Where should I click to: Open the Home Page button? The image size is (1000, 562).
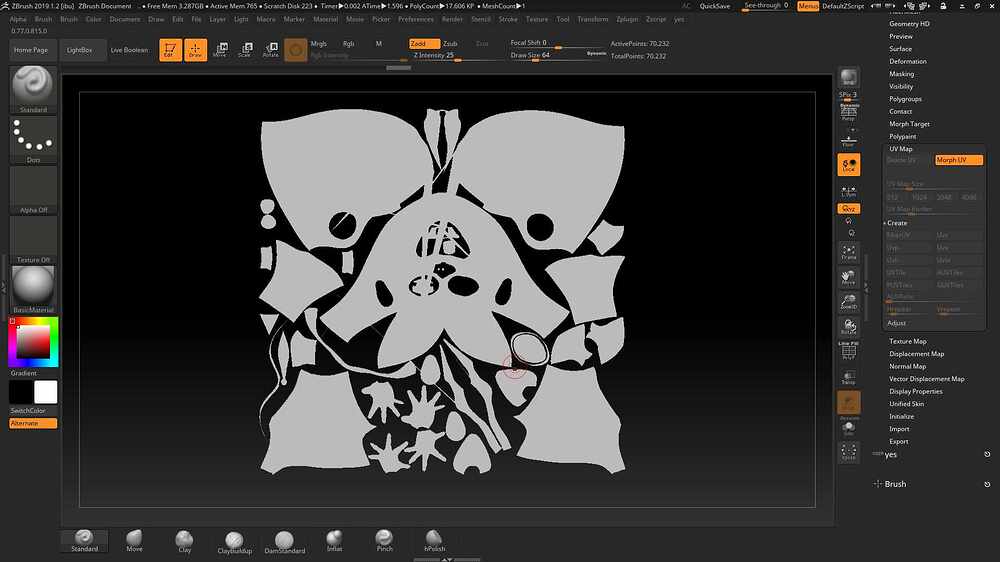[x=31, y=50]
